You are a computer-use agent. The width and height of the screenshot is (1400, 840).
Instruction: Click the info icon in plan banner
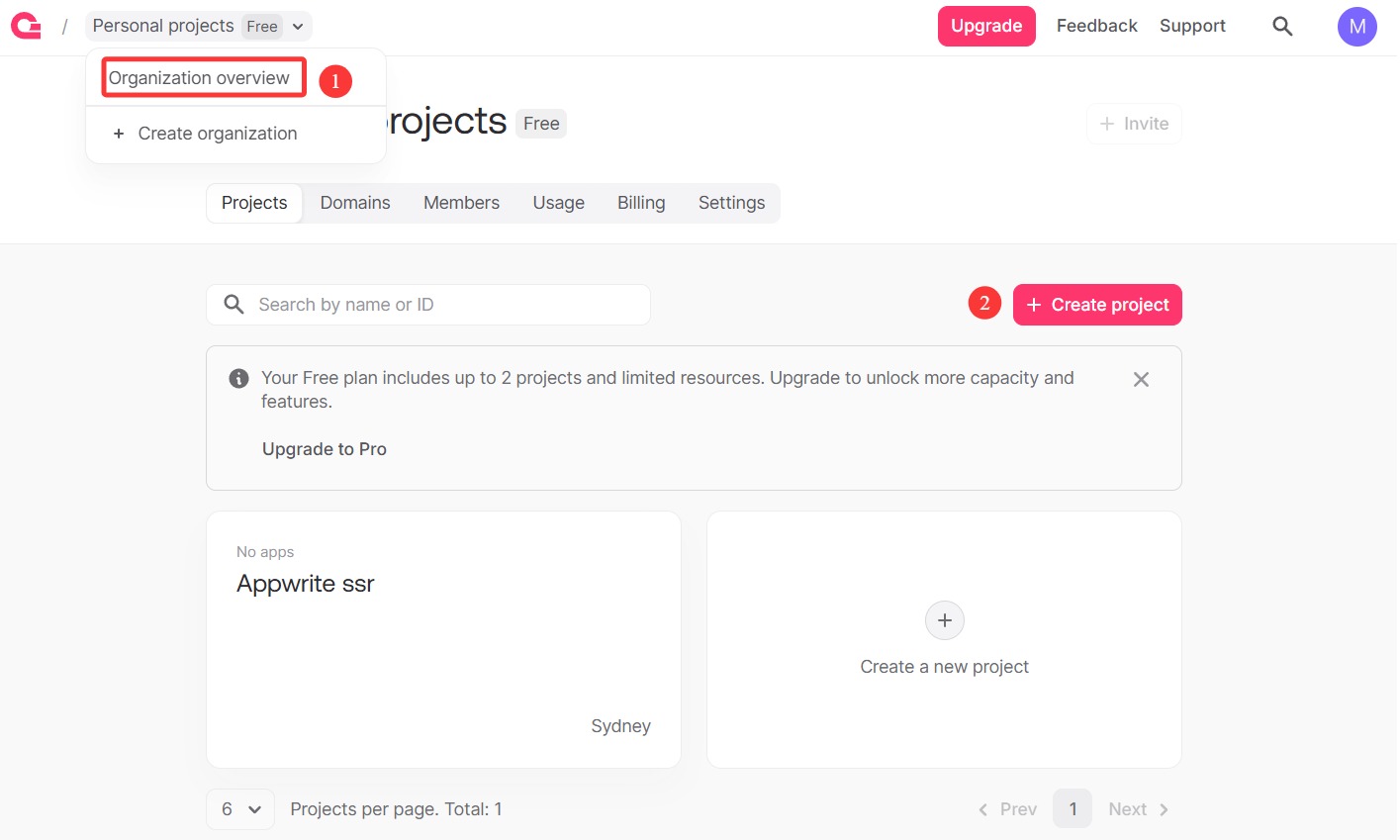[238, 378]
